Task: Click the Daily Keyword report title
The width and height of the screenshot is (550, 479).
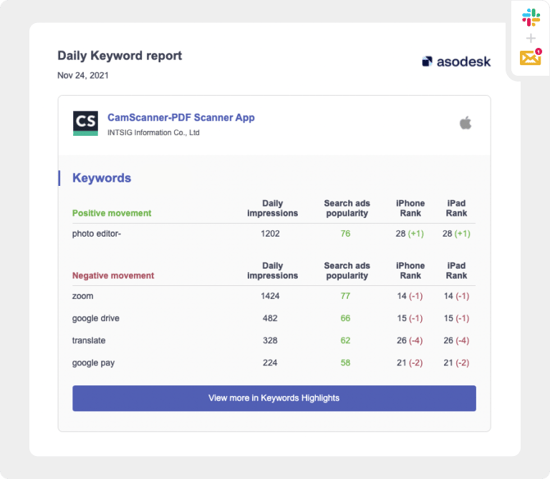Action: pyautogui.click(x=120, y=55)
